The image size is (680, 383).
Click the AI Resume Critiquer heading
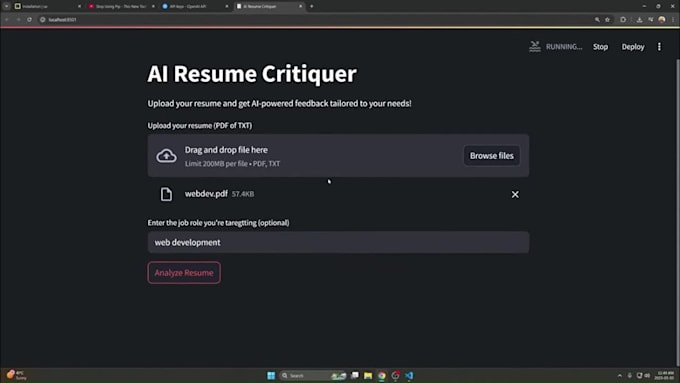252,74
